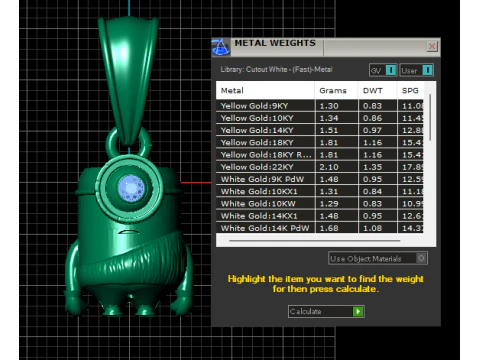Select the Yellow Gold:10KY row

320,118
